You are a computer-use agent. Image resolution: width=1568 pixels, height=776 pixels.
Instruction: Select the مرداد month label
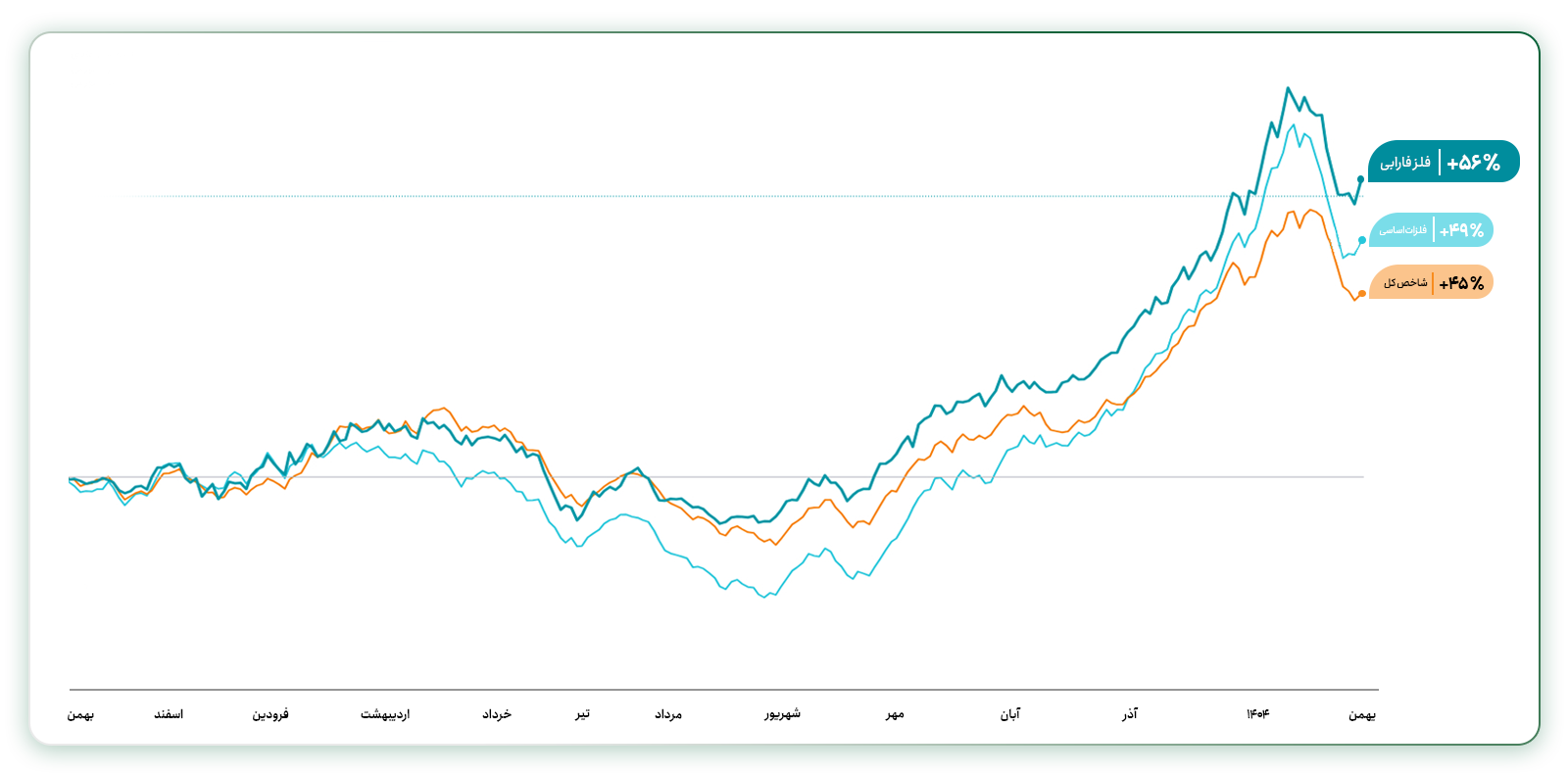tap(668, 714)
